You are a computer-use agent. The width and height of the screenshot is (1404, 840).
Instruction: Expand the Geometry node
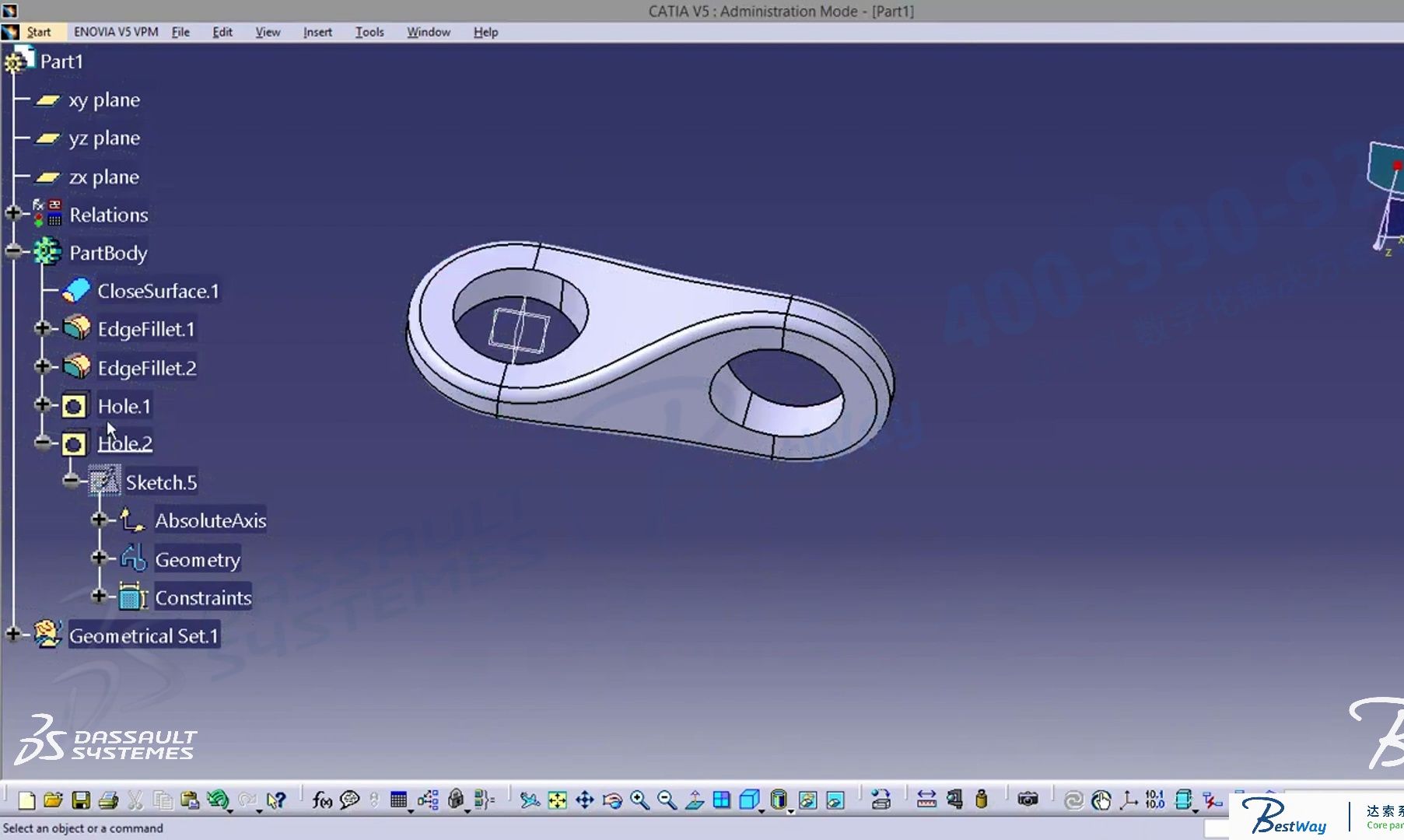100,558
